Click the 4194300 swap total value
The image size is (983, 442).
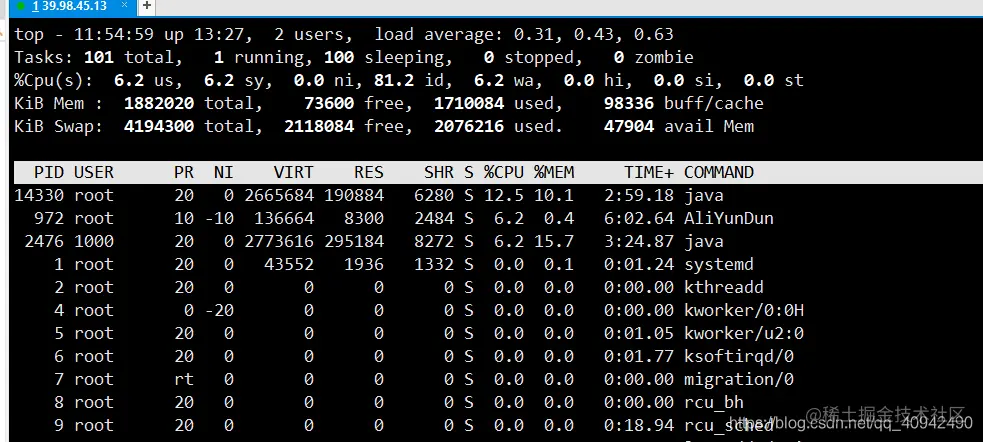[x=159, y=127]
